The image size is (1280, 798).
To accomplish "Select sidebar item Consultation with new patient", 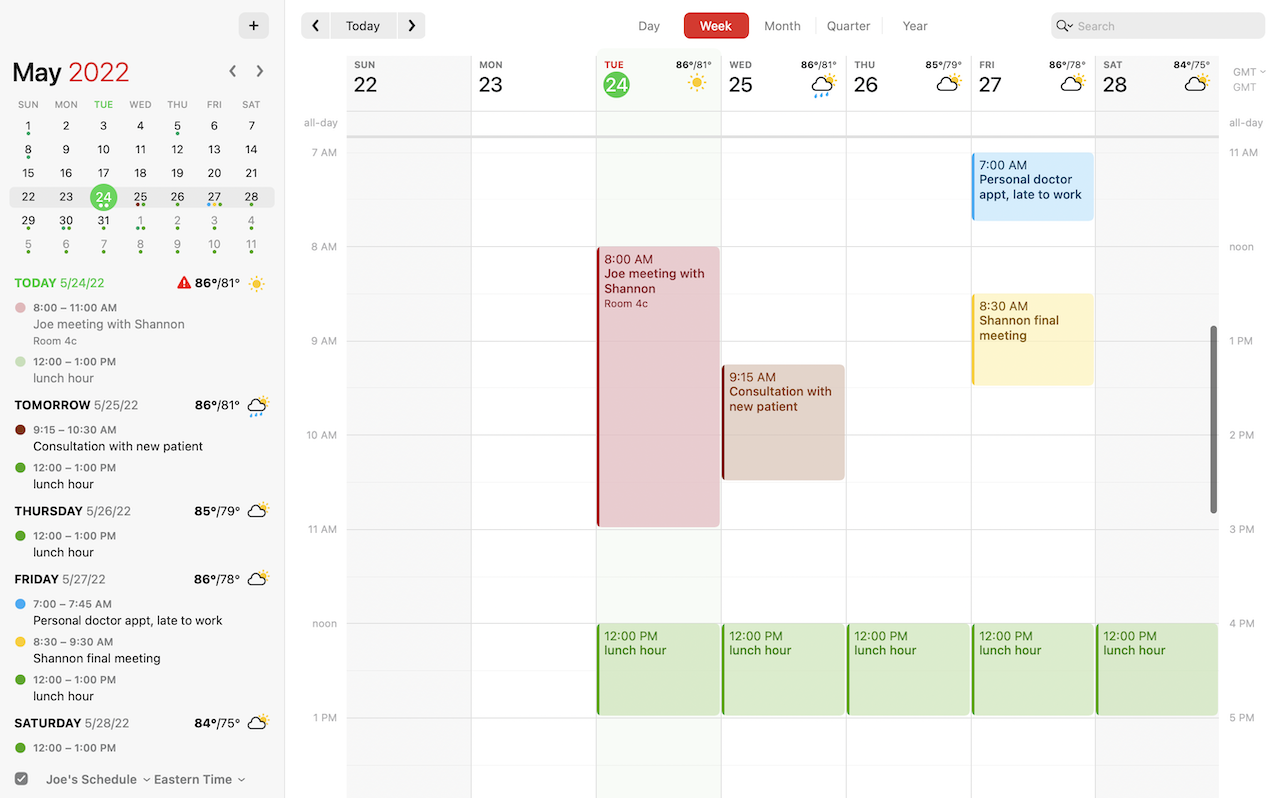I will (118, 446).
